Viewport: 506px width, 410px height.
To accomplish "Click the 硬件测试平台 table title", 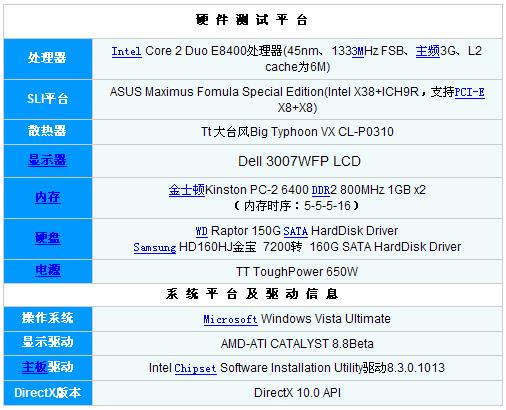I will pos(252,20).
